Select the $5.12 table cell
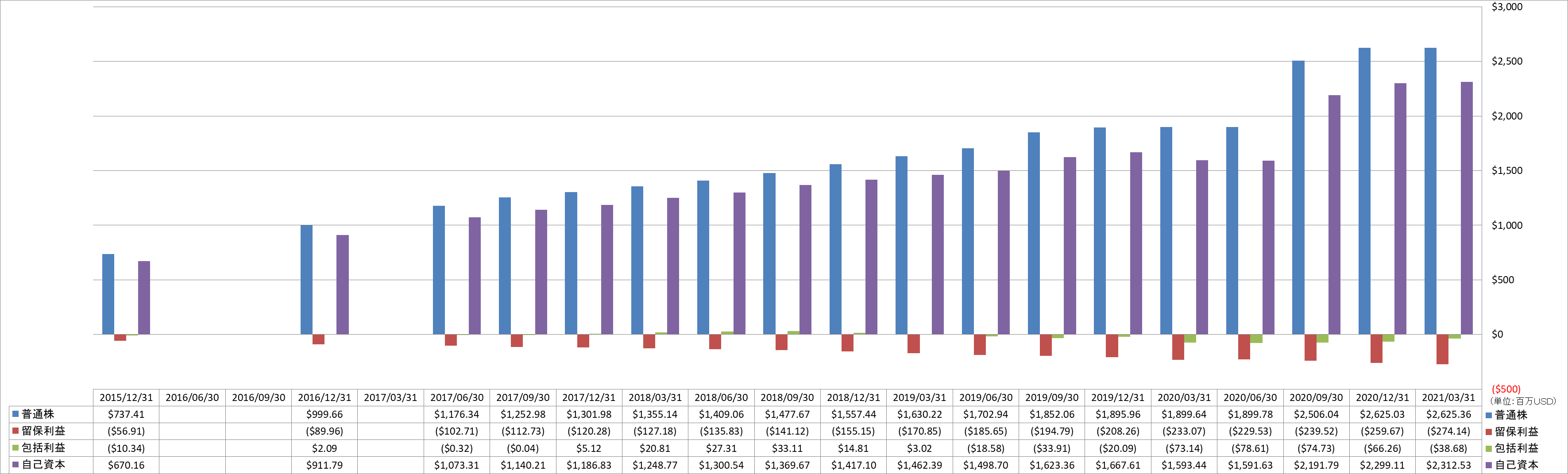 point(589,448)
